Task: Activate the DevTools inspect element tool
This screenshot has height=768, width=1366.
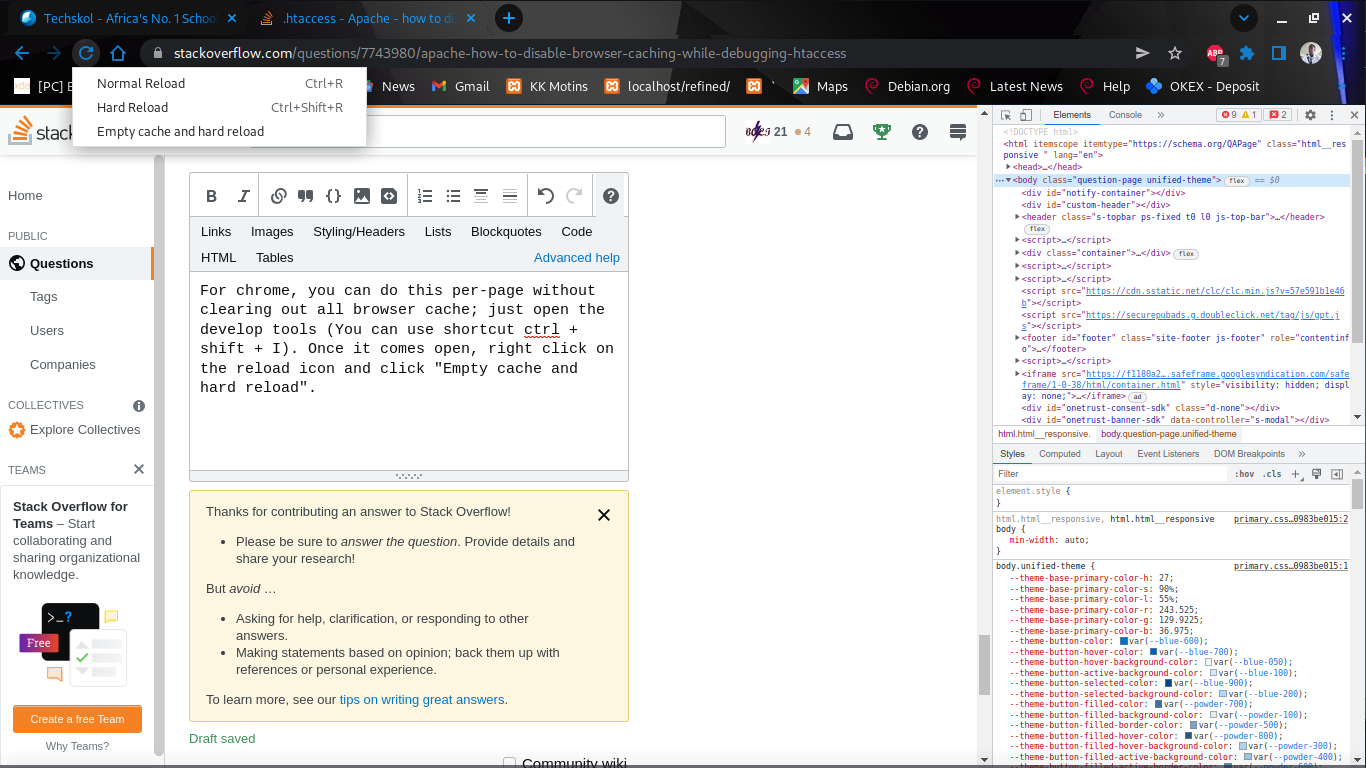Action: (x=1007, y=115)
